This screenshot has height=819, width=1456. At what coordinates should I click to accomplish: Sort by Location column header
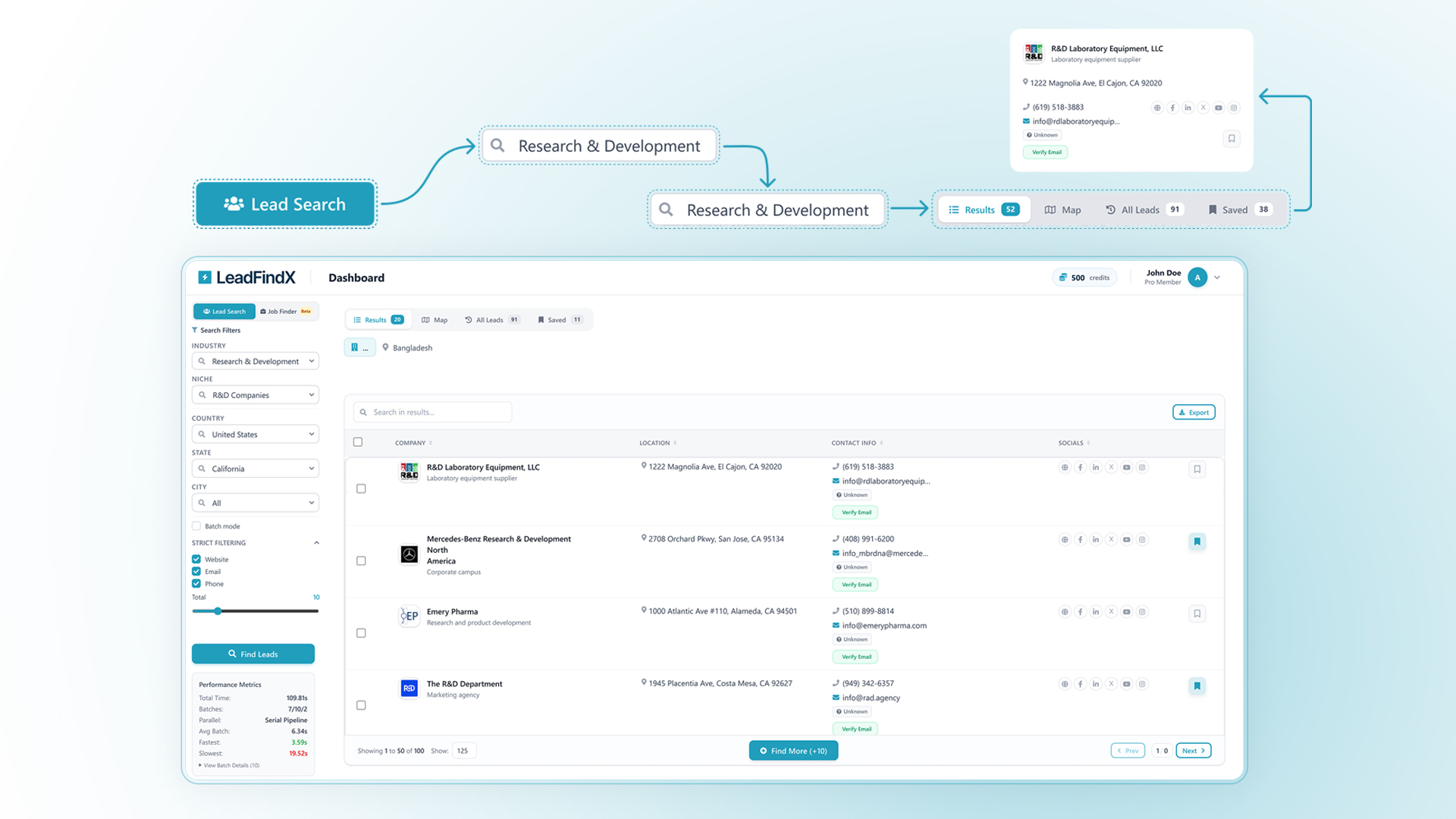pos(657,443)
